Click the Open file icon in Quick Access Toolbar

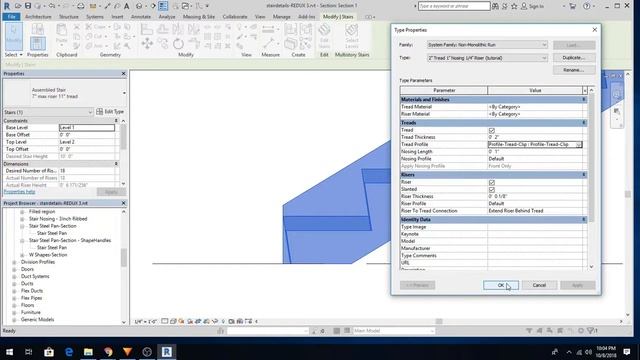click(18, 6)
